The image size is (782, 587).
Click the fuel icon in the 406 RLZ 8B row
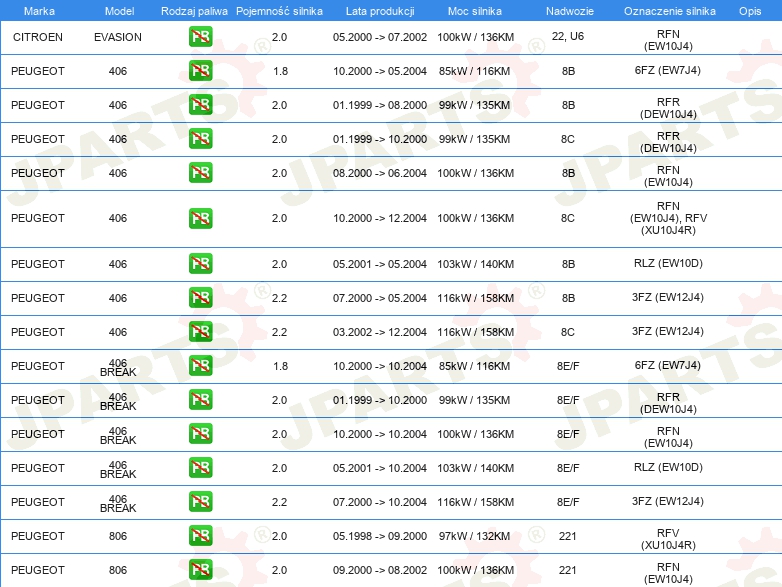(200, 264)
